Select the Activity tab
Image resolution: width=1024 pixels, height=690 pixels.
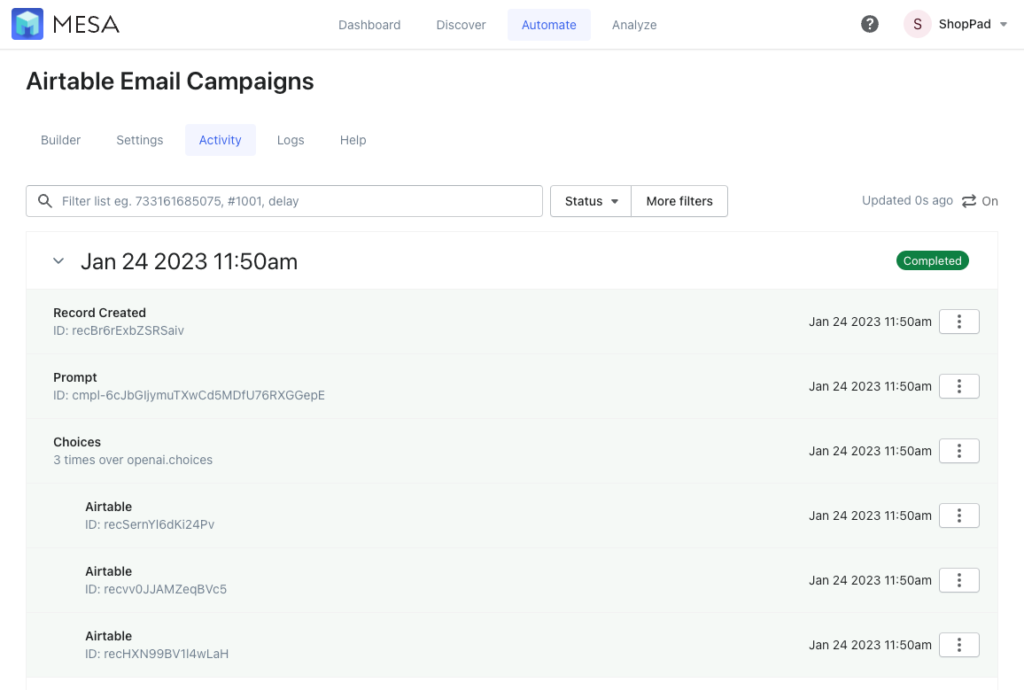coord(220,140)
